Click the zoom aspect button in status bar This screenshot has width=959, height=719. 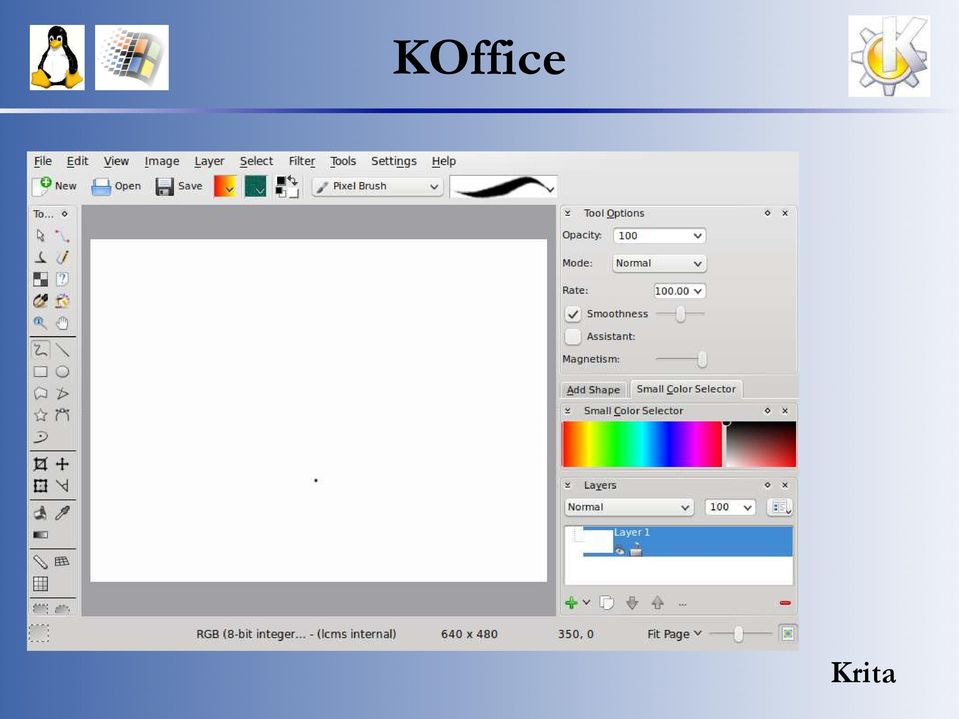(788, 633)
